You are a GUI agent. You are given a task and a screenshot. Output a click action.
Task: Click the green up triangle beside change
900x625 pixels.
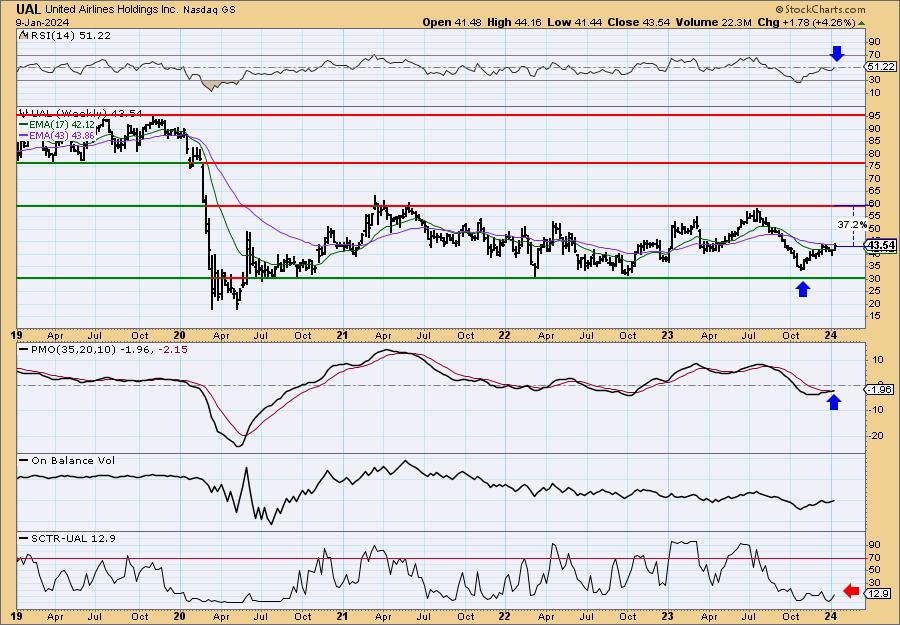pos(862,23)
